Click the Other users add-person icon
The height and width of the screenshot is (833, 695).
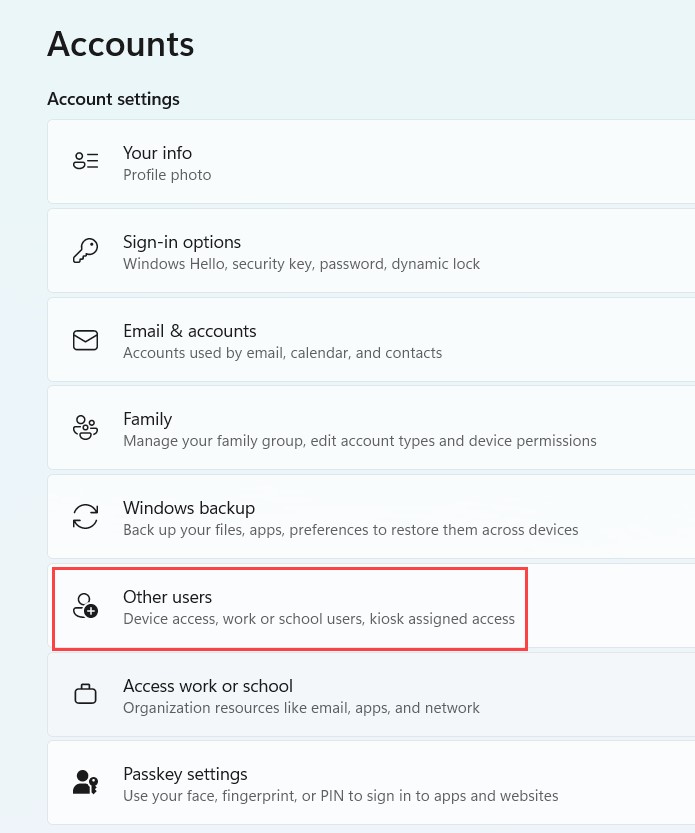[86, 606]
